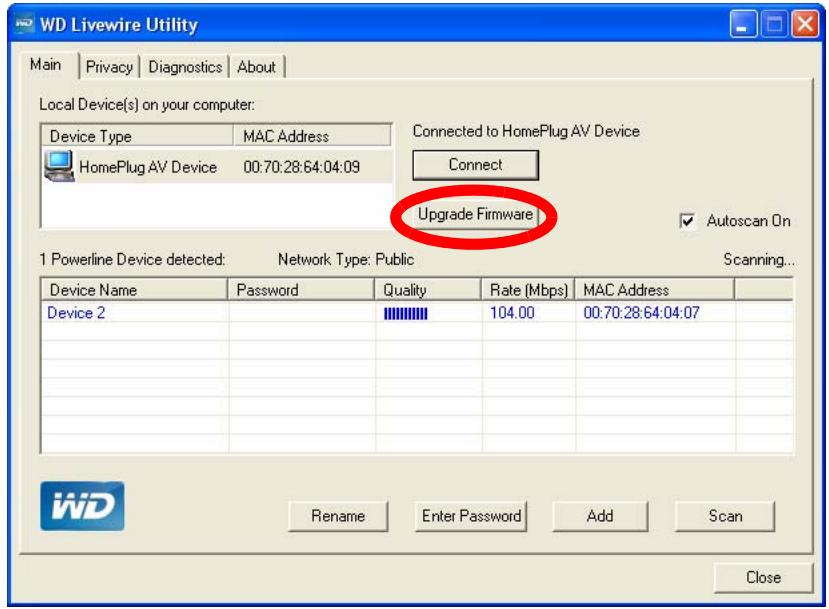Toggle the Autoscan On checkbox
The height and width of the screenshot is (609, 829).
(687, 221)
